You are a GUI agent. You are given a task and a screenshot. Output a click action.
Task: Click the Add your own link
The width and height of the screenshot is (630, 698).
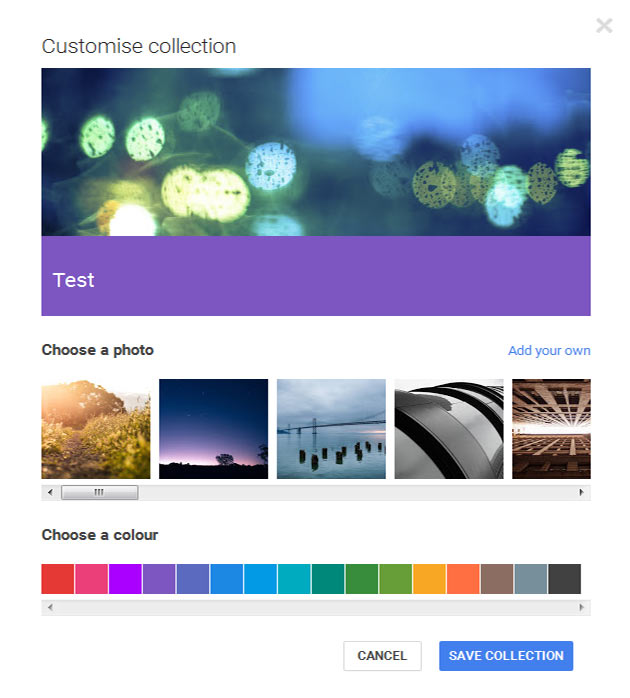coord(549,351)
